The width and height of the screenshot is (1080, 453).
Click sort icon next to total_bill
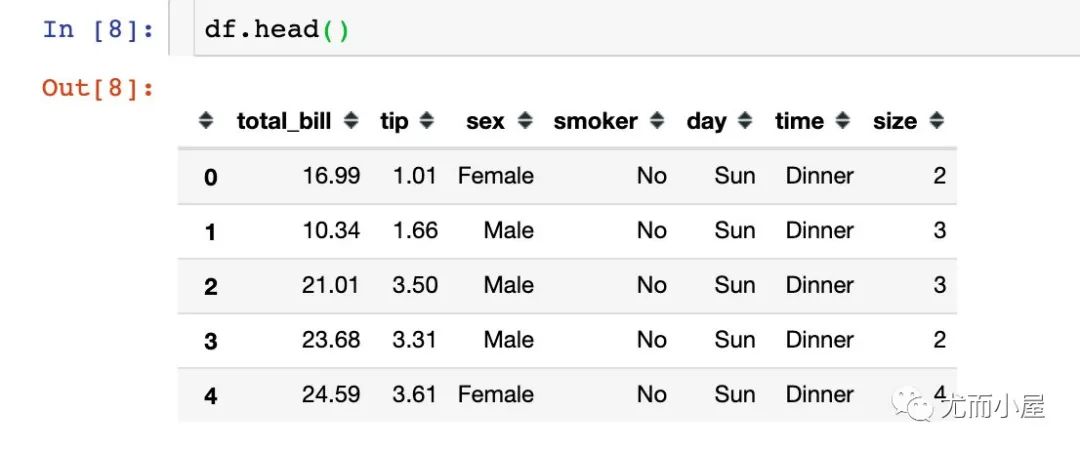tap(351, 121)
